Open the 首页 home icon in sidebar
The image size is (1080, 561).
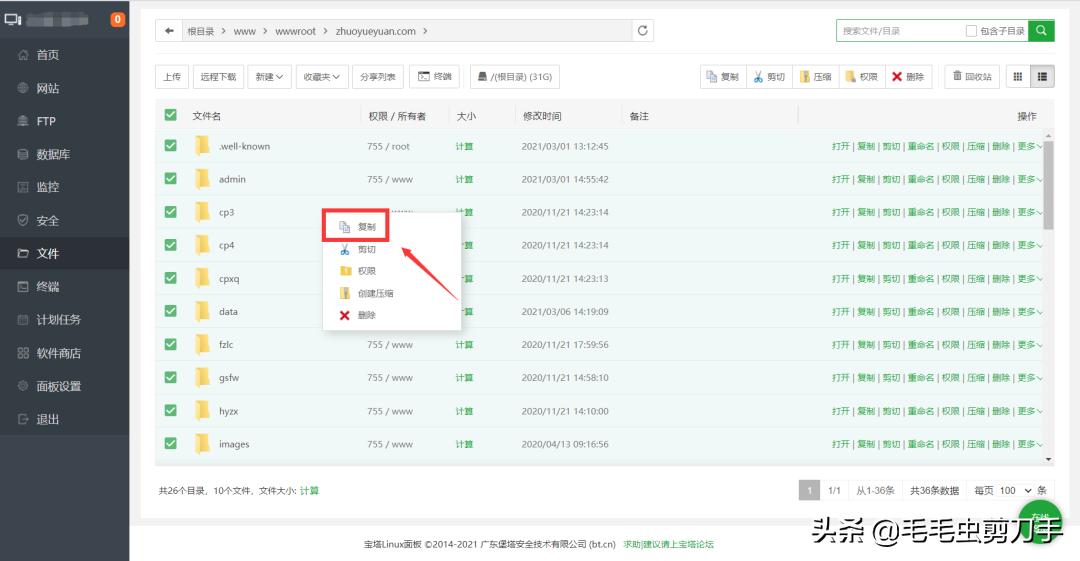(x=23, y=55)
